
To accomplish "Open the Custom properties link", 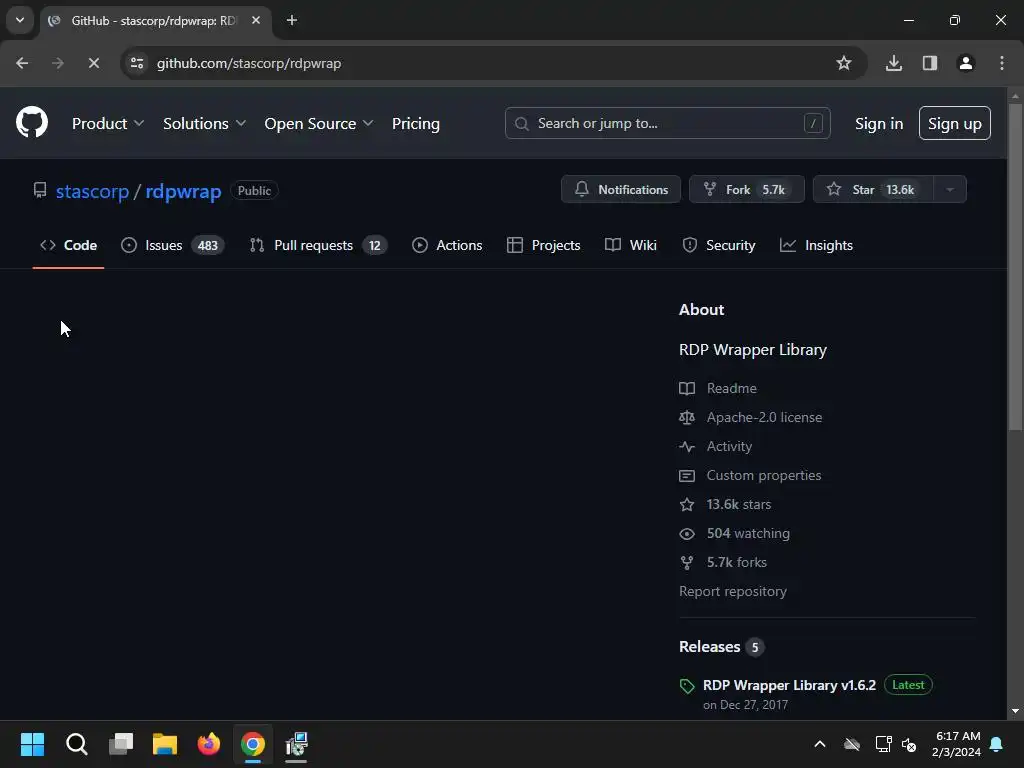I will pyautogui.click(x=763, y=475).
